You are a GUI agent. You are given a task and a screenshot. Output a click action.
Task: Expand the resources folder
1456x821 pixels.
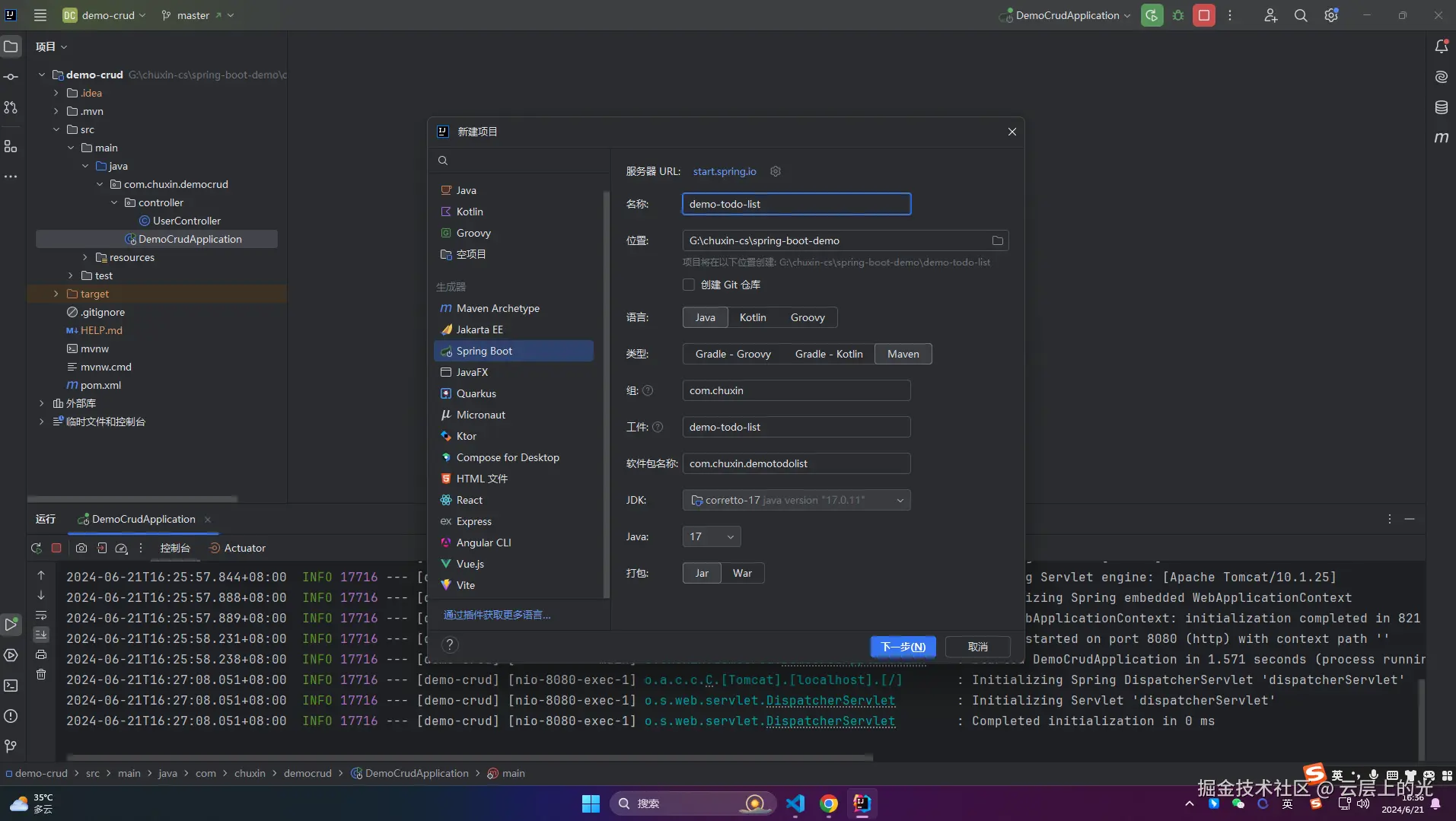click(84, 257)
